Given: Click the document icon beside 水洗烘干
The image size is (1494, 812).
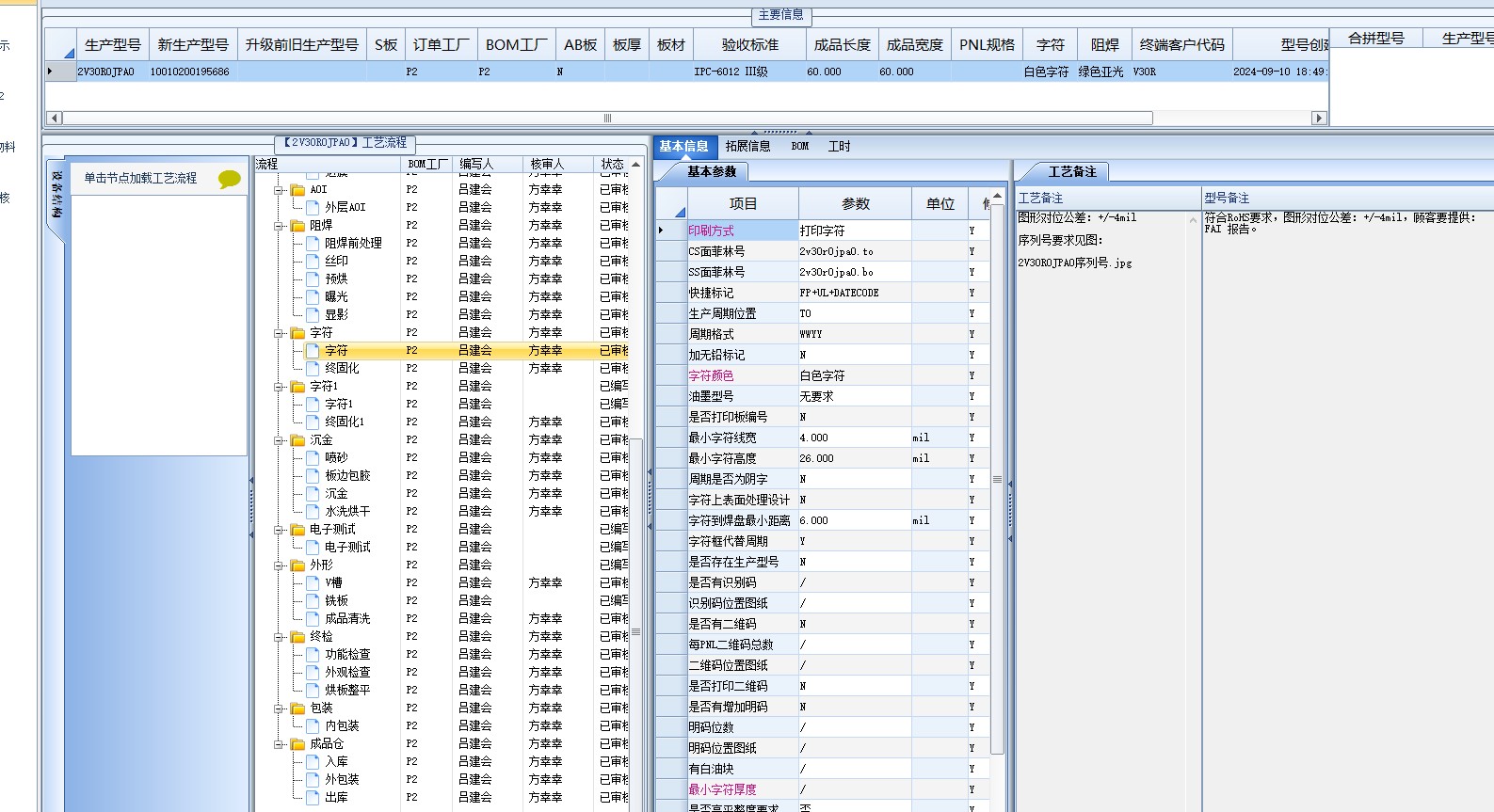Looking at the screenshot, I should tap(313, 511).
